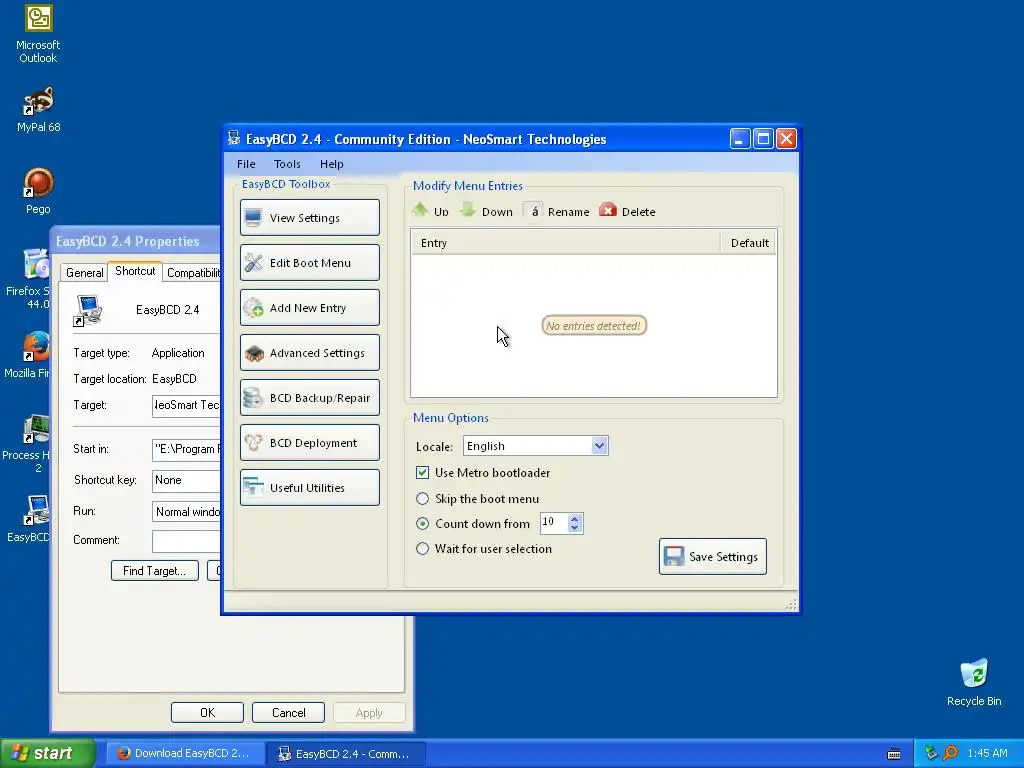
Task: Click OK in the Properties window
Action: [x=207, y=712]
